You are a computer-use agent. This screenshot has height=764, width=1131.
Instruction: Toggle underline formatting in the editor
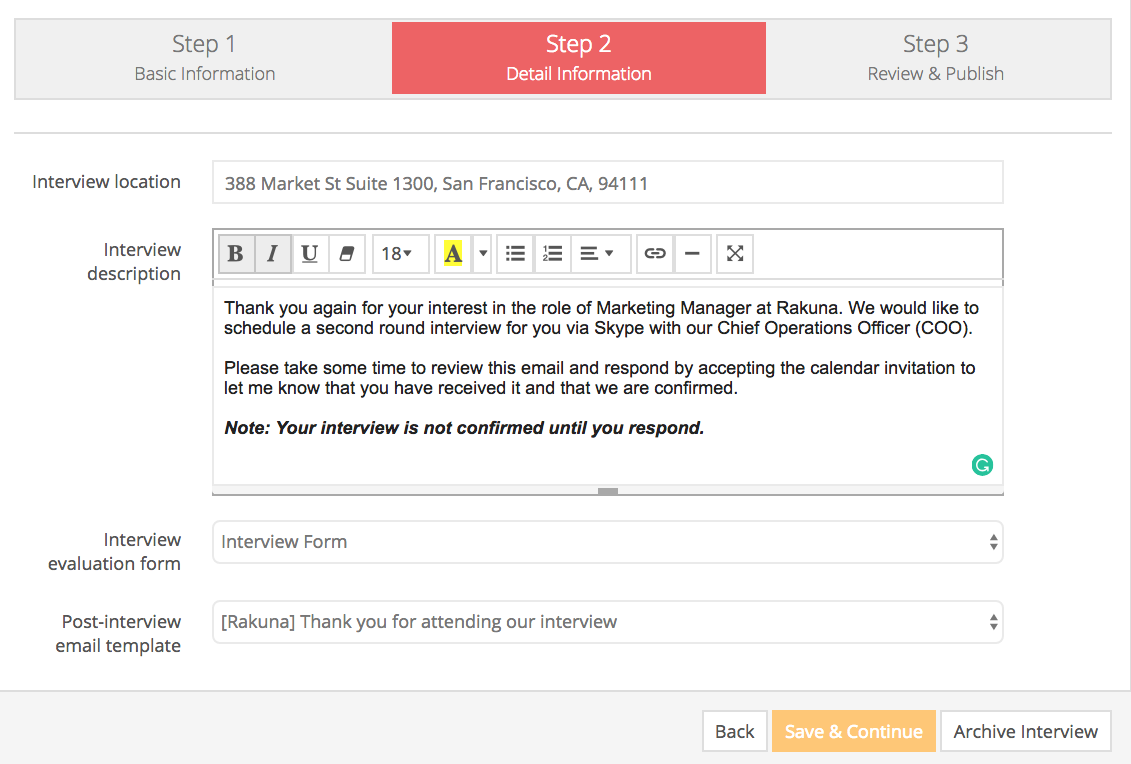pyautogui.click(x=310, y=254)
